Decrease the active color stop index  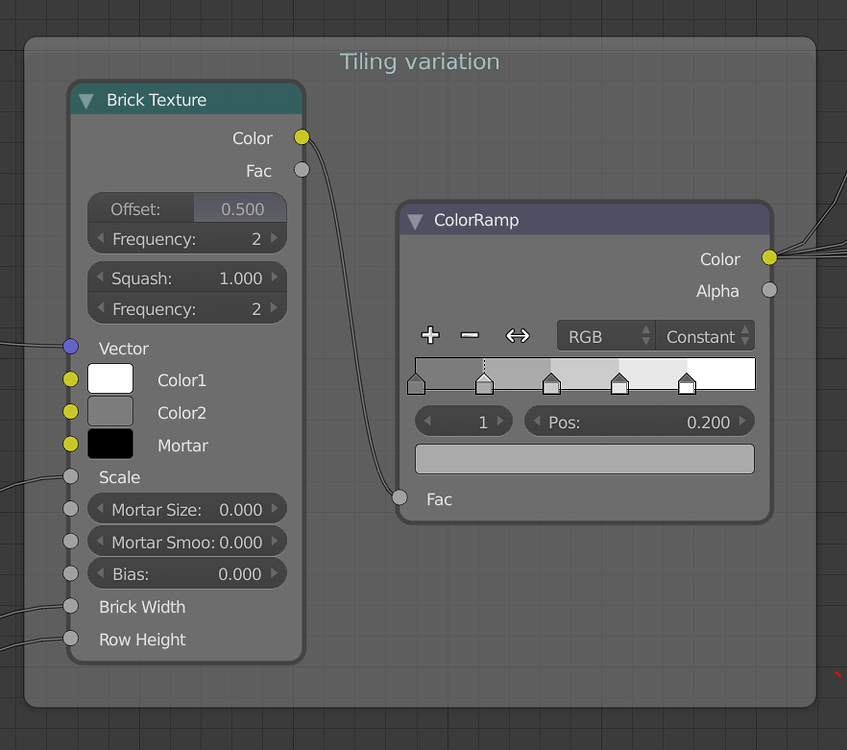(428, 421)
